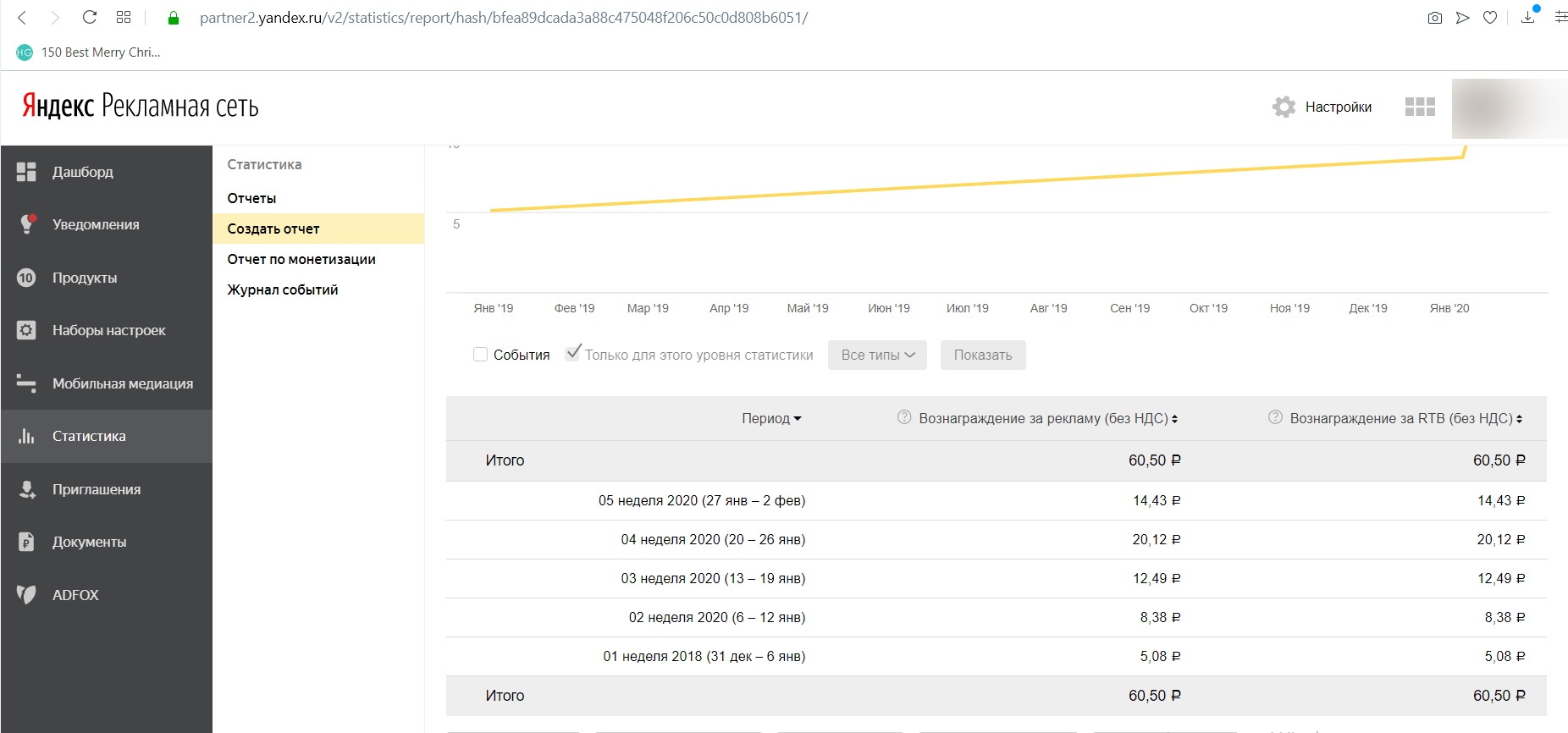Open the speed dial grid icon
This screenshot has height=733, width=1568.
coord(124,18)
